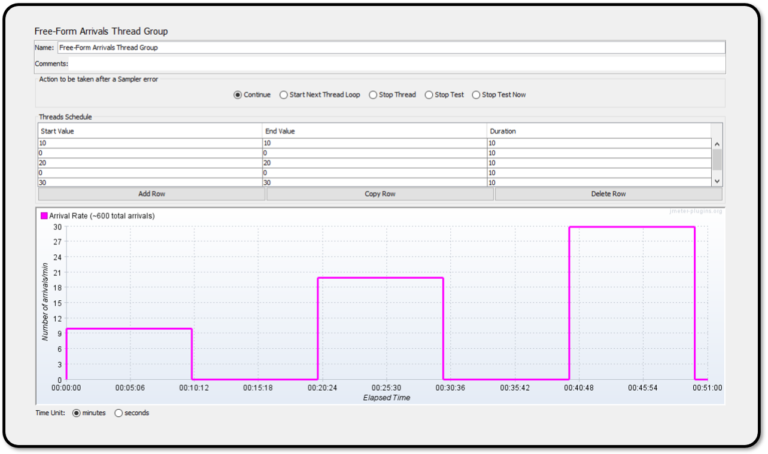768x454 pixels.
Task: Click into the Comments field
Action: point(397,64)
